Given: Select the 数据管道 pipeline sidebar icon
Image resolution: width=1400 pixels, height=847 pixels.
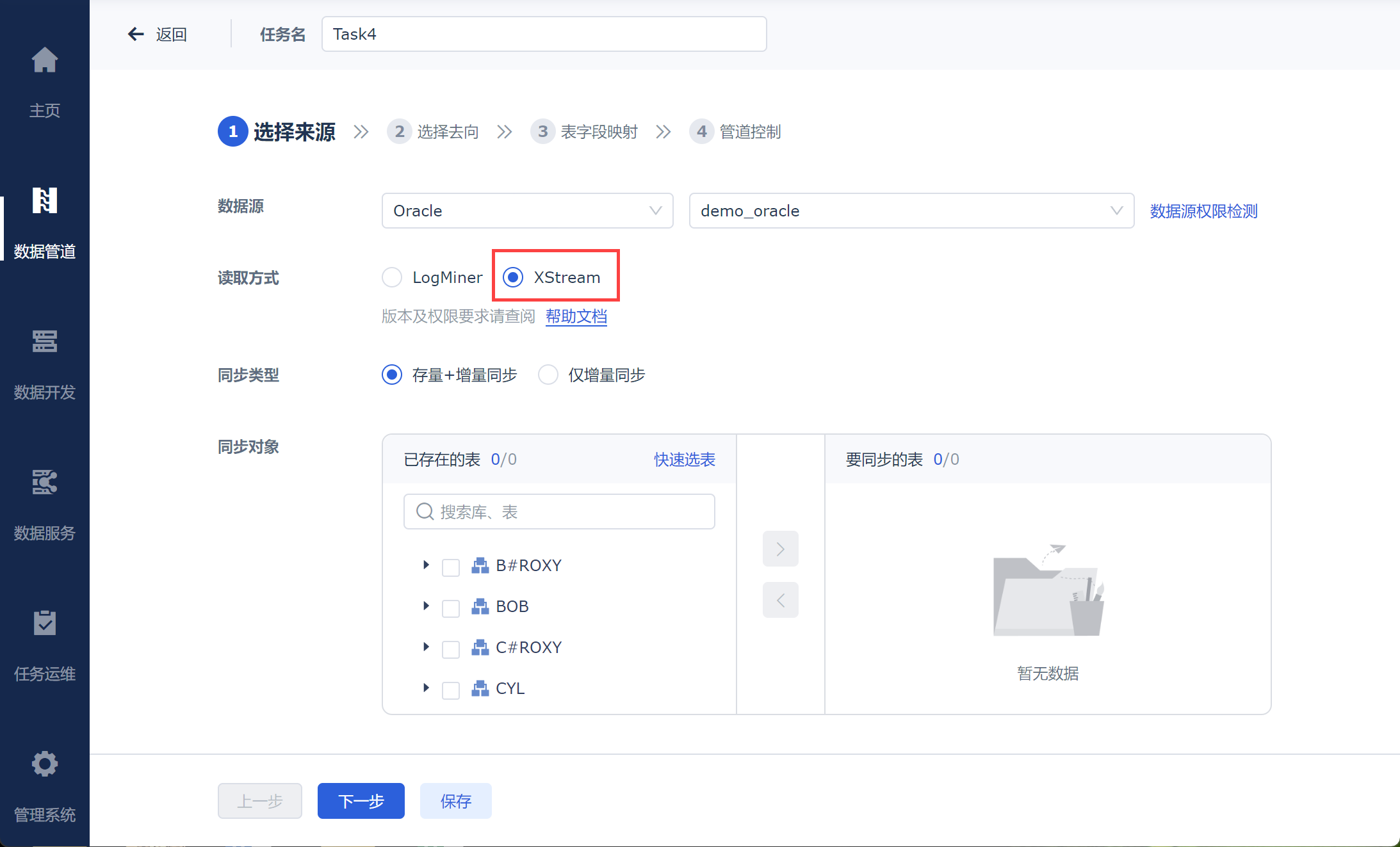Looking at the screenshot, I should coord(45,201).
